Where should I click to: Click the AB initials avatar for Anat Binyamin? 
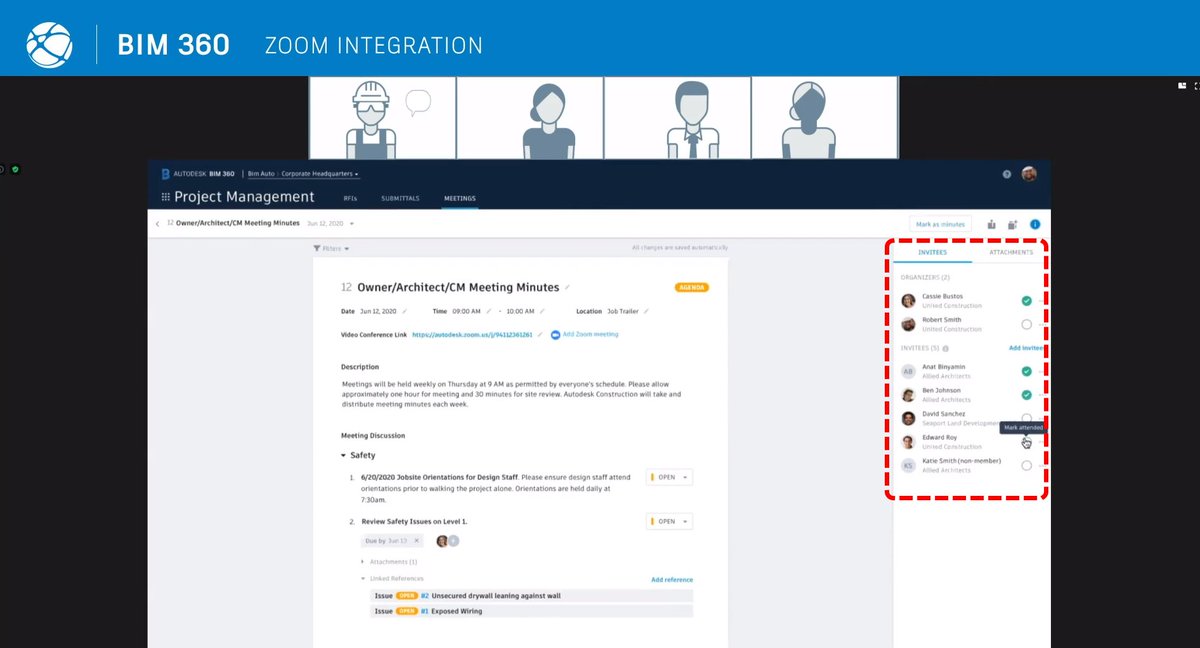point(908,371)
